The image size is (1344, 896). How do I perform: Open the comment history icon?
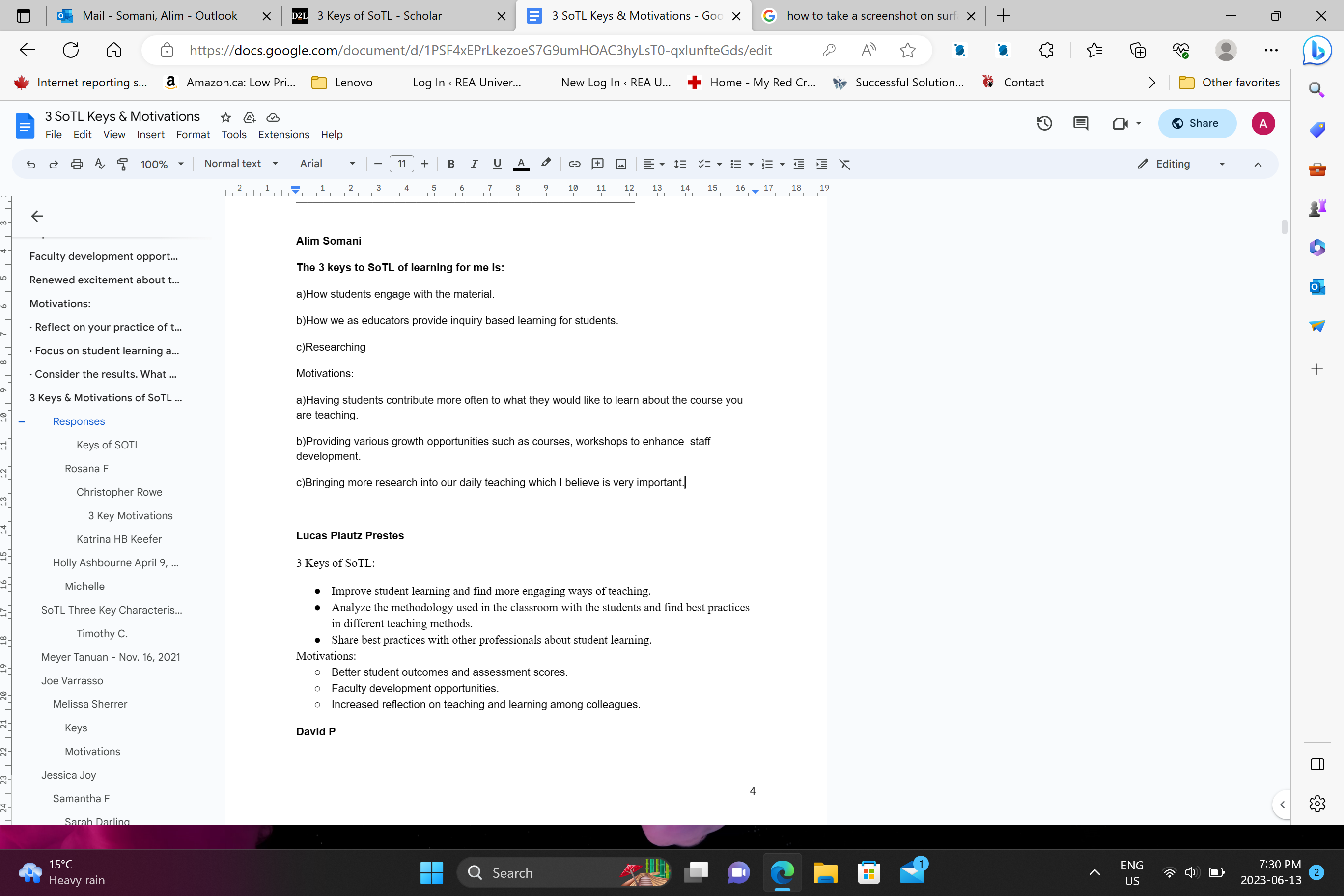1080,123
